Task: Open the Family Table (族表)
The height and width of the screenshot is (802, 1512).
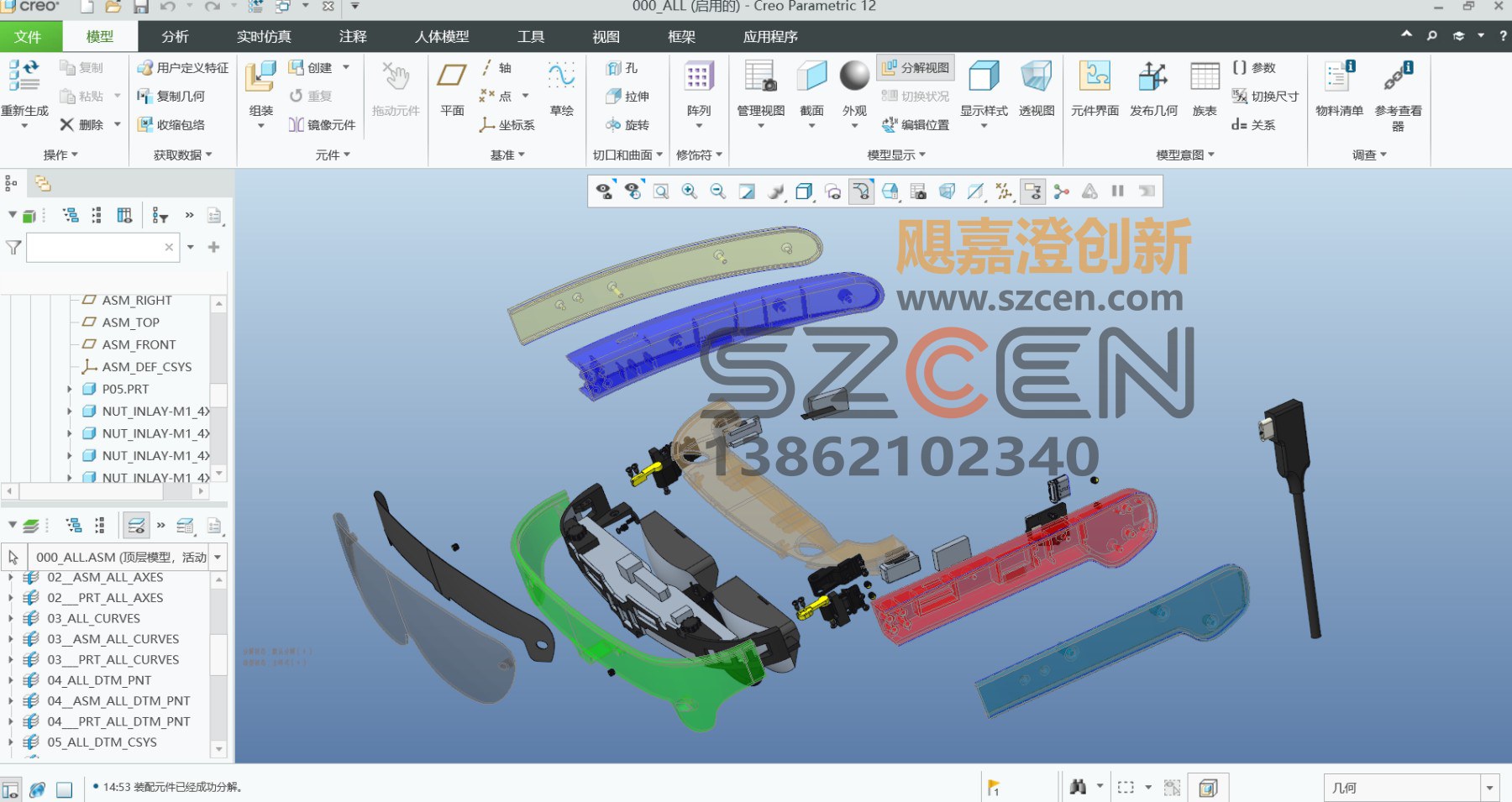Action: pyautogui.click(x=1205, y=89)
